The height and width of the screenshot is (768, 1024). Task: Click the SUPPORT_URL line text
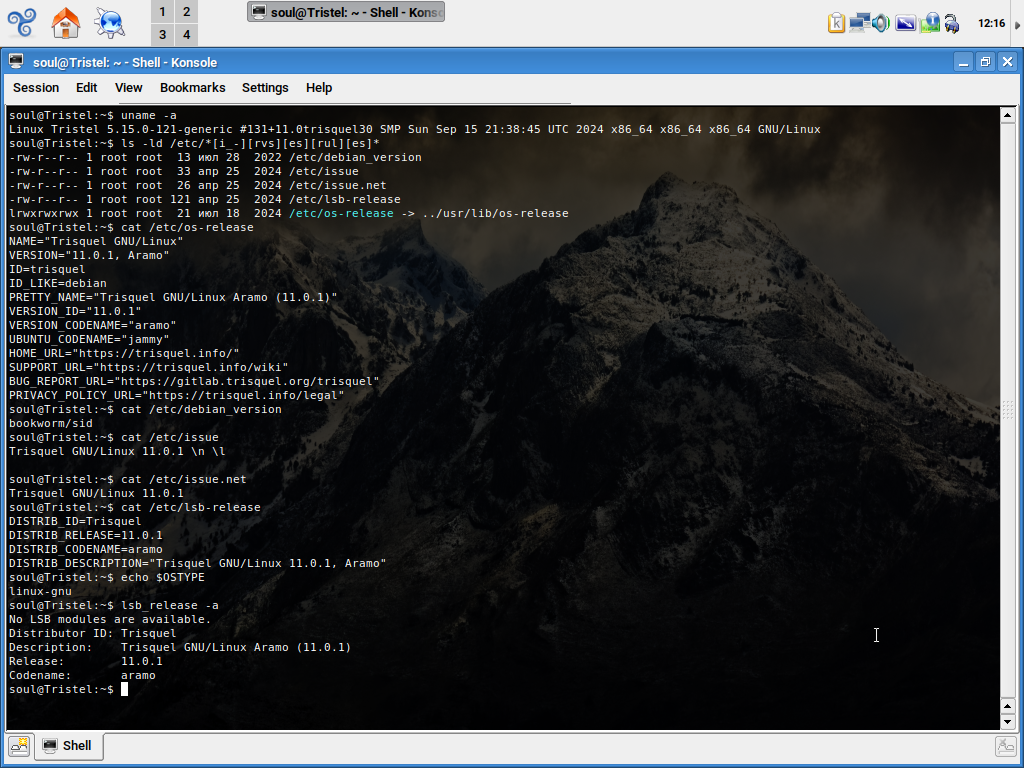[148, 367]
